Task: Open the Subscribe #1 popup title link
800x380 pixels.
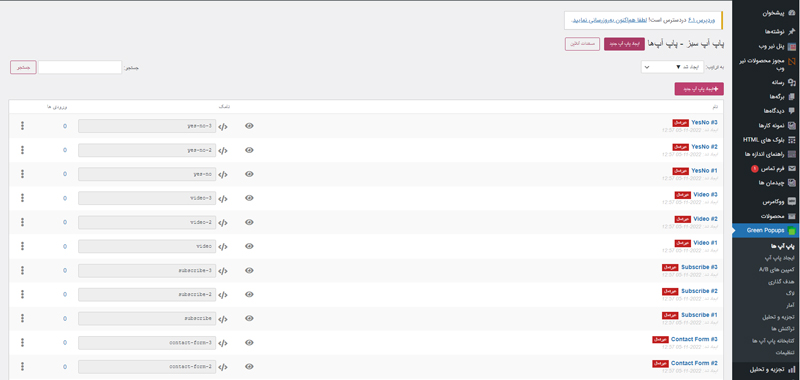Action: 699,315
